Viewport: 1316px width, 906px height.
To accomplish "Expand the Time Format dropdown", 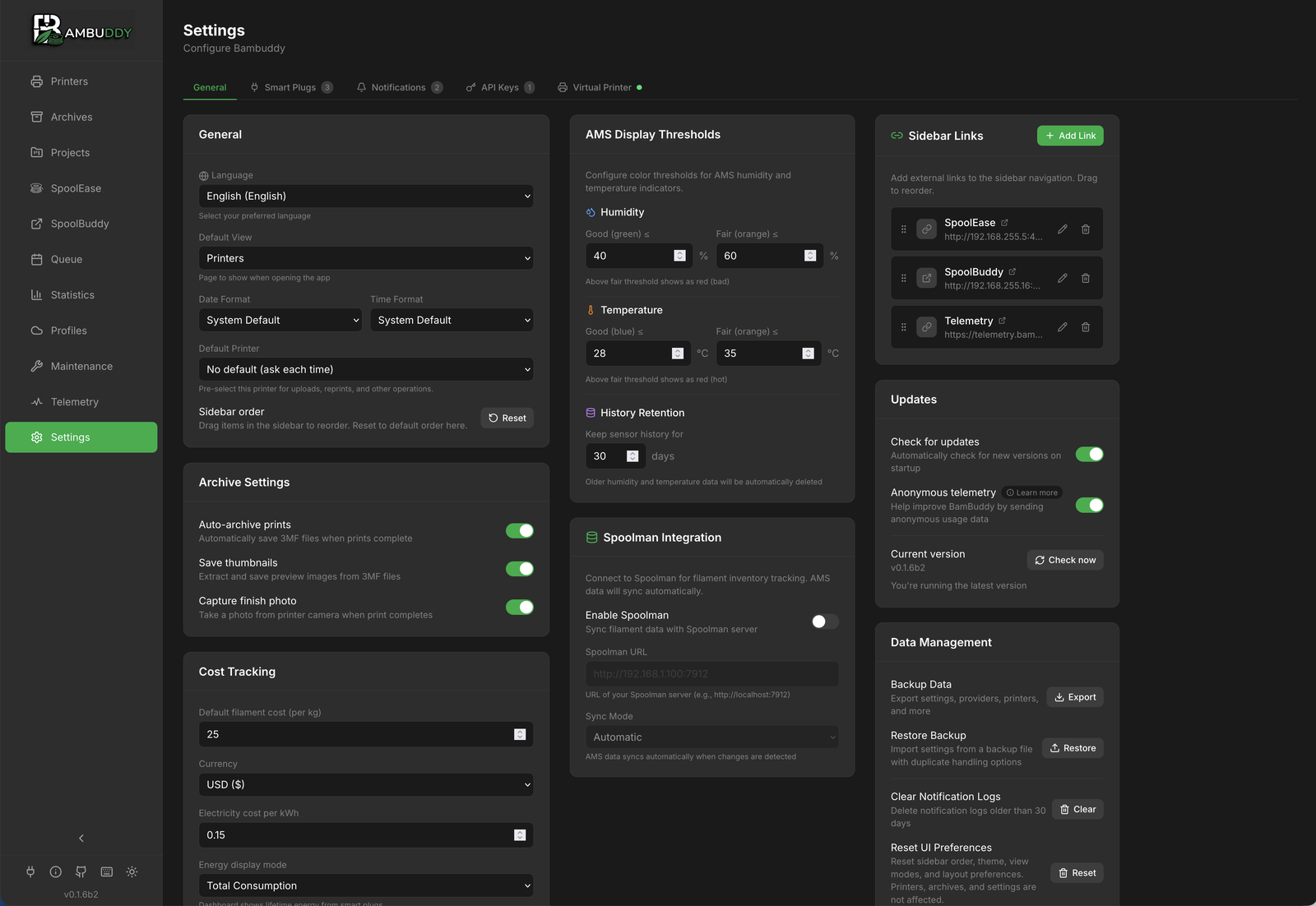I will pyautogui.click(x=452, y=320).
